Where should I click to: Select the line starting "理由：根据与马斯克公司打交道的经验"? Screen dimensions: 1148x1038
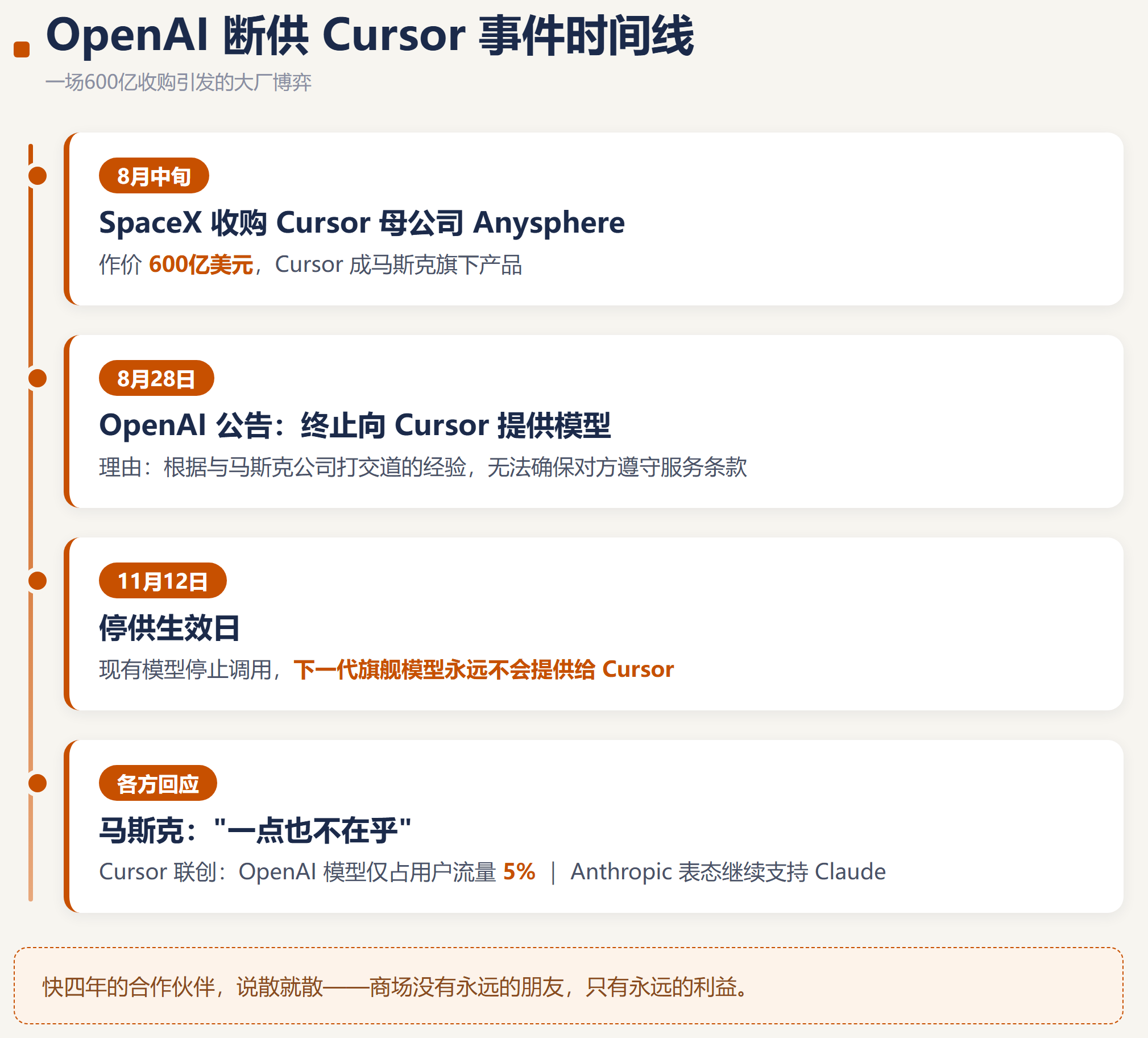click(x=422, y=467)
